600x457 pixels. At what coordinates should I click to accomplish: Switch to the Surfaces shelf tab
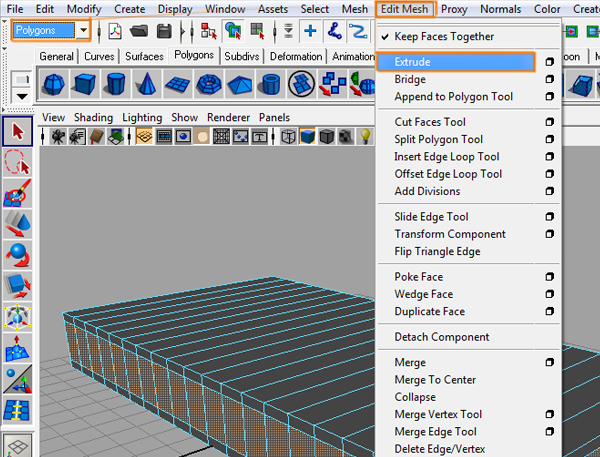tap(144, 57)
